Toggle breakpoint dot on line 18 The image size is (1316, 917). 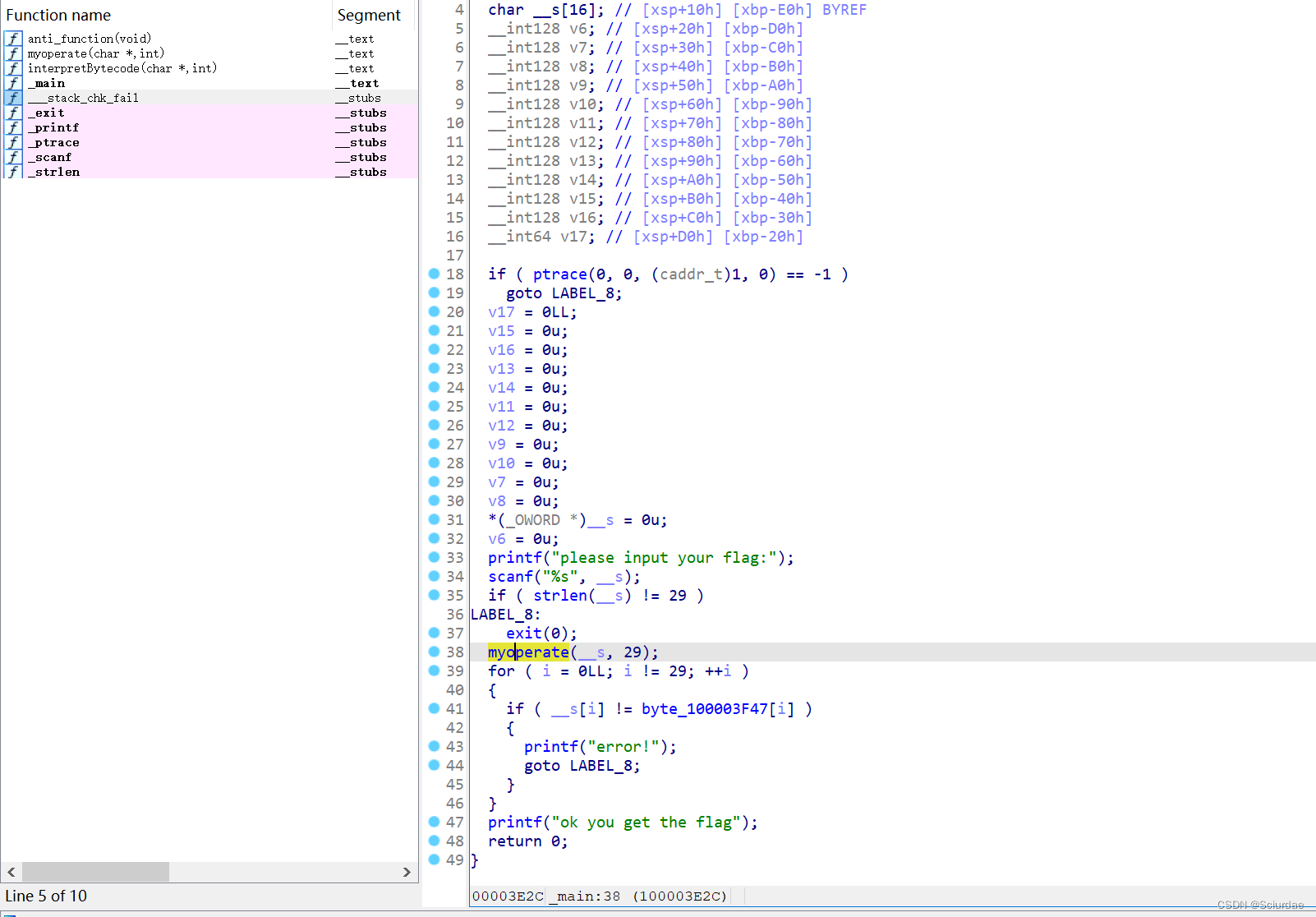point(434,274)
